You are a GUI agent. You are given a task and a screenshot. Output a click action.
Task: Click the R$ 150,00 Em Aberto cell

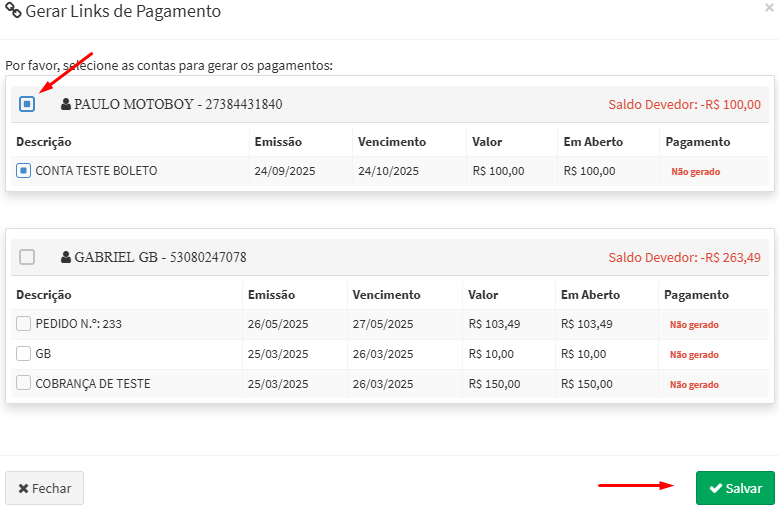[x=587, y=384]
